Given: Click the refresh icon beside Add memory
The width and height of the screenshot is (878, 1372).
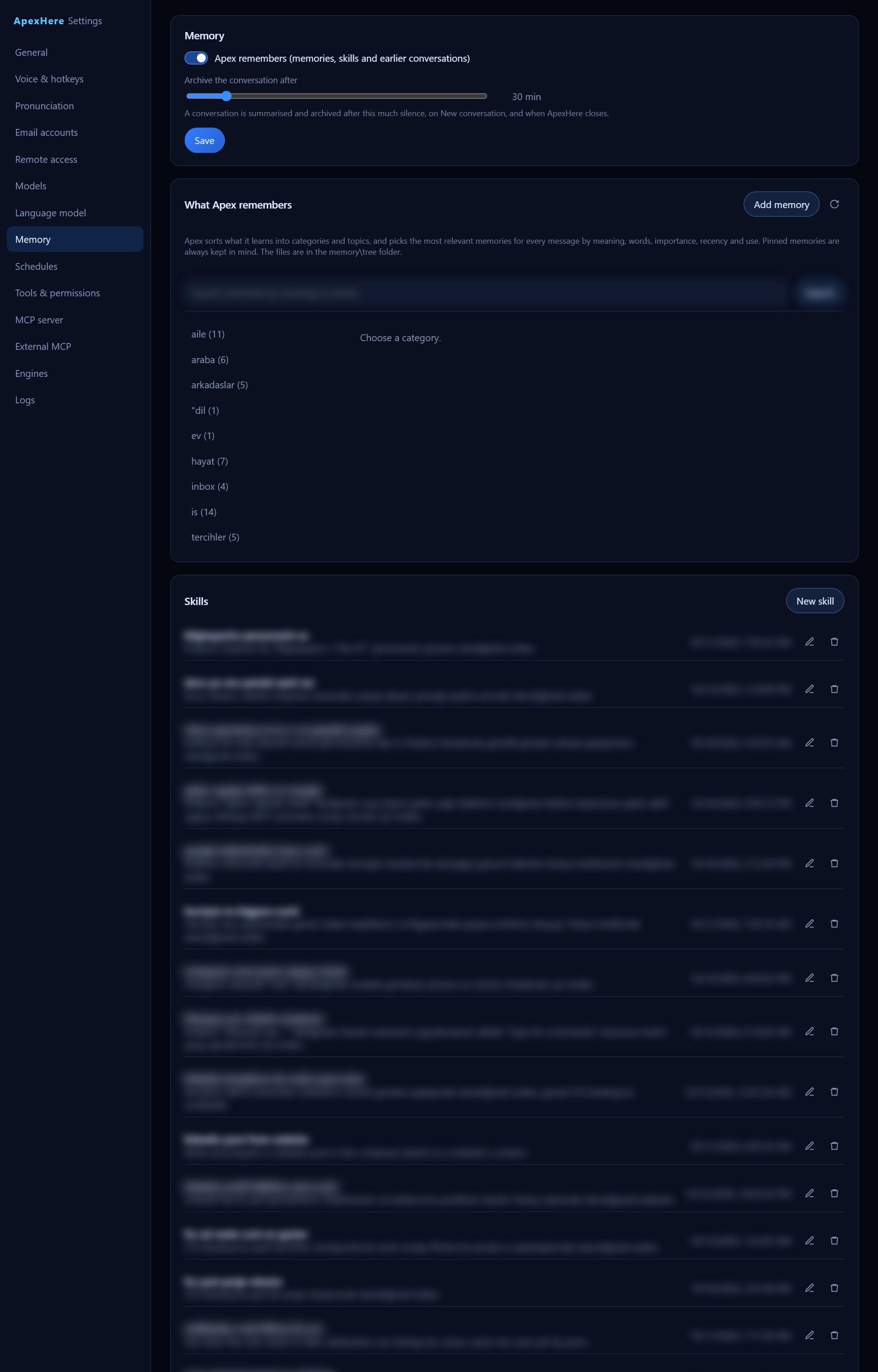Looking at the screenshot, I should click(834, 204).
